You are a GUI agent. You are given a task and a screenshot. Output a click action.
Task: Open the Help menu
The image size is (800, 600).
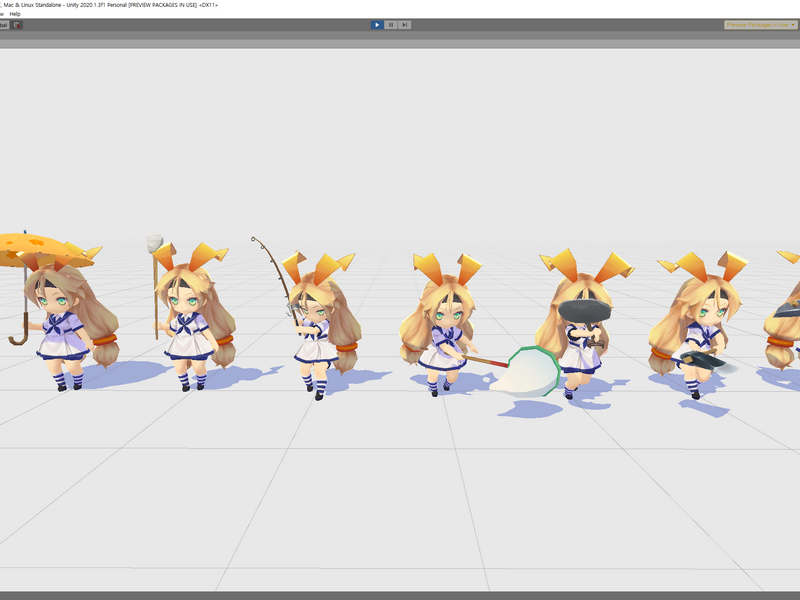[15, 14]
